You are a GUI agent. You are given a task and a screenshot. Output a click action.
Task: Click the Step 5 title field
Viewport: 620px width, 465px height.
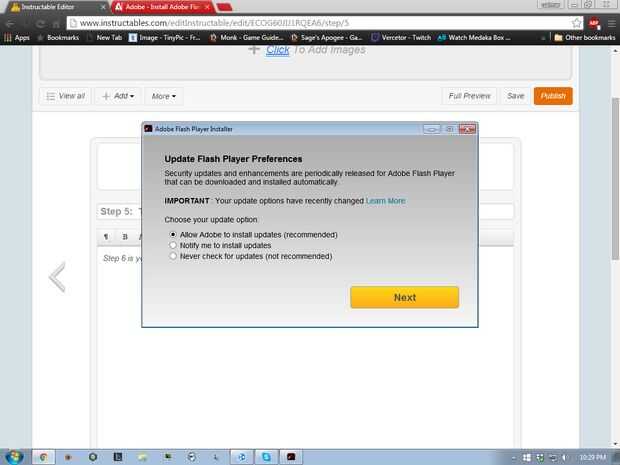305,212
